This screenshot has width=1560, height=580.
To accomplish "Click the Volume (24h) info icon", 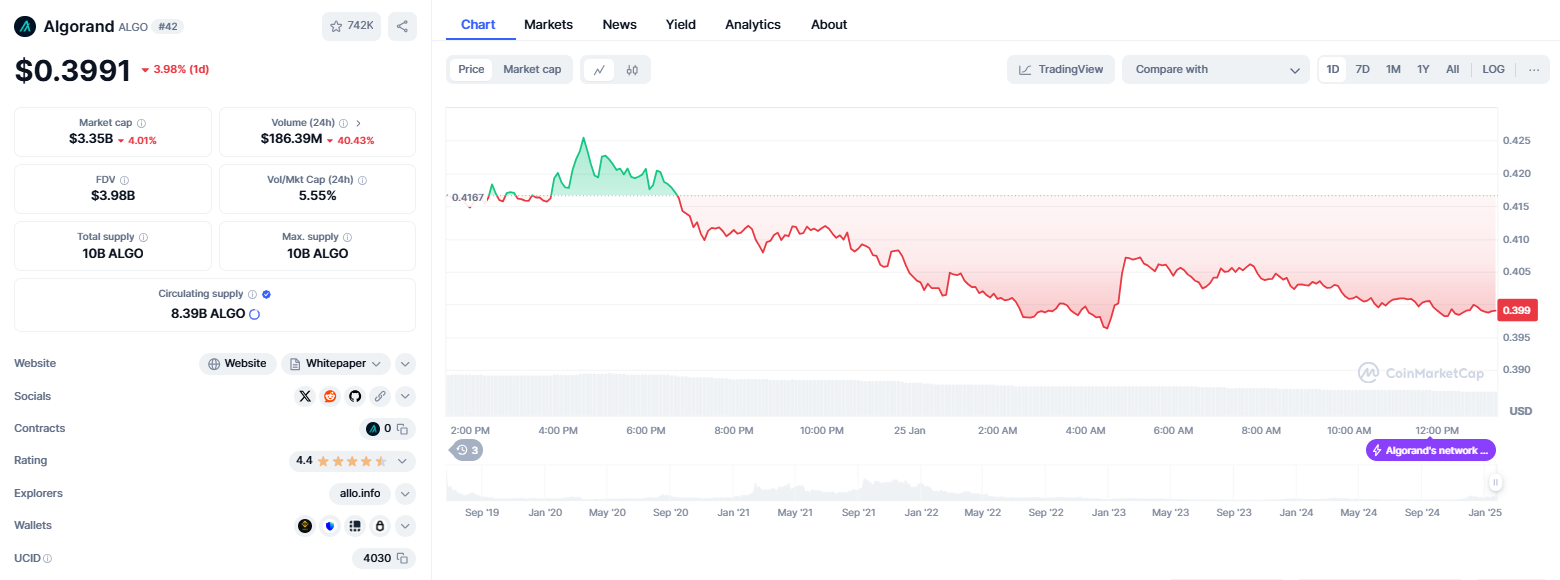I will pyautogui.click(x=343, y=123).
